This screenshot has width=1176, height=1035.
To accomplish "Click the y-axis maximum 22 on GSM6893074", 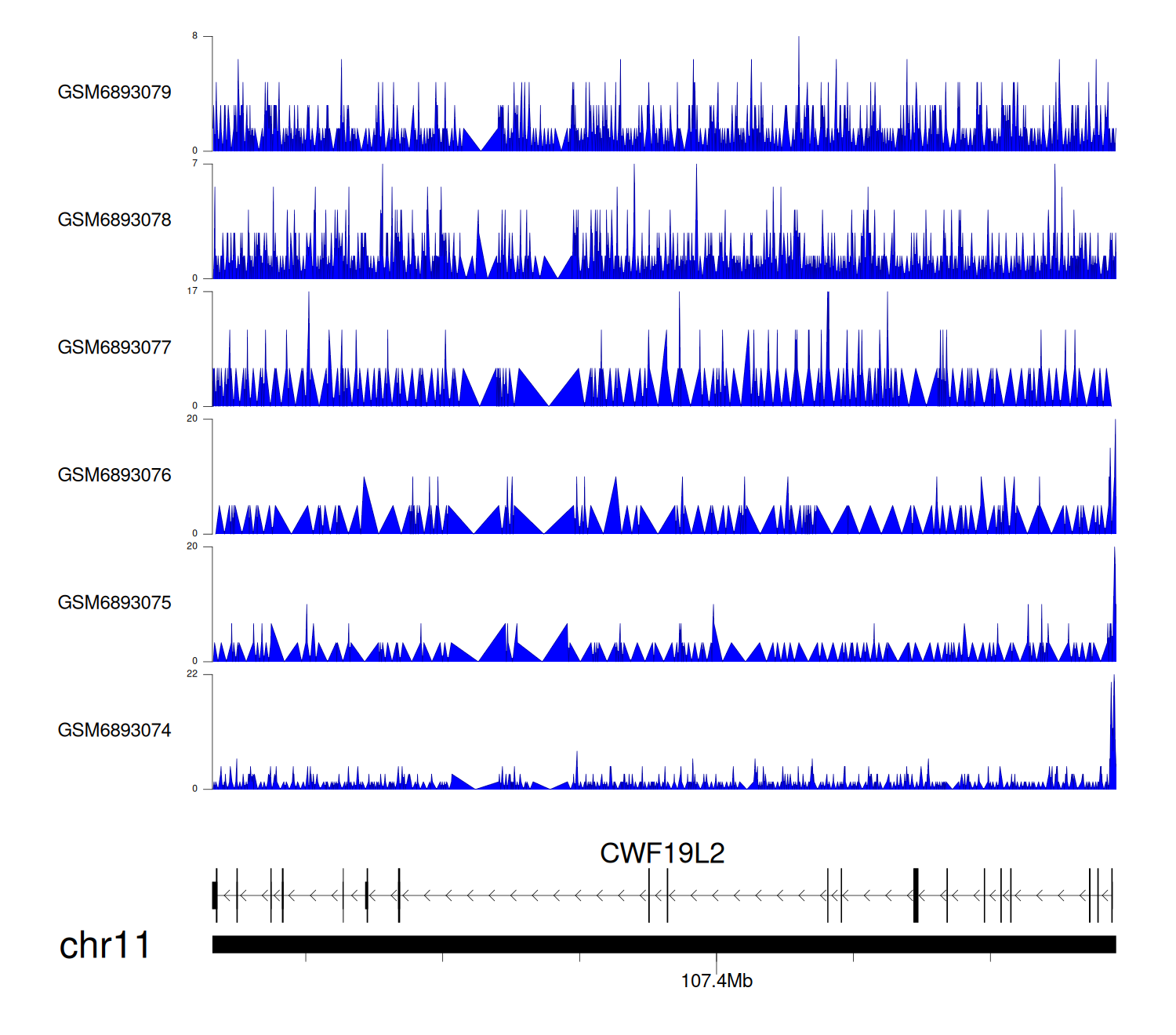I will [193, 674].
